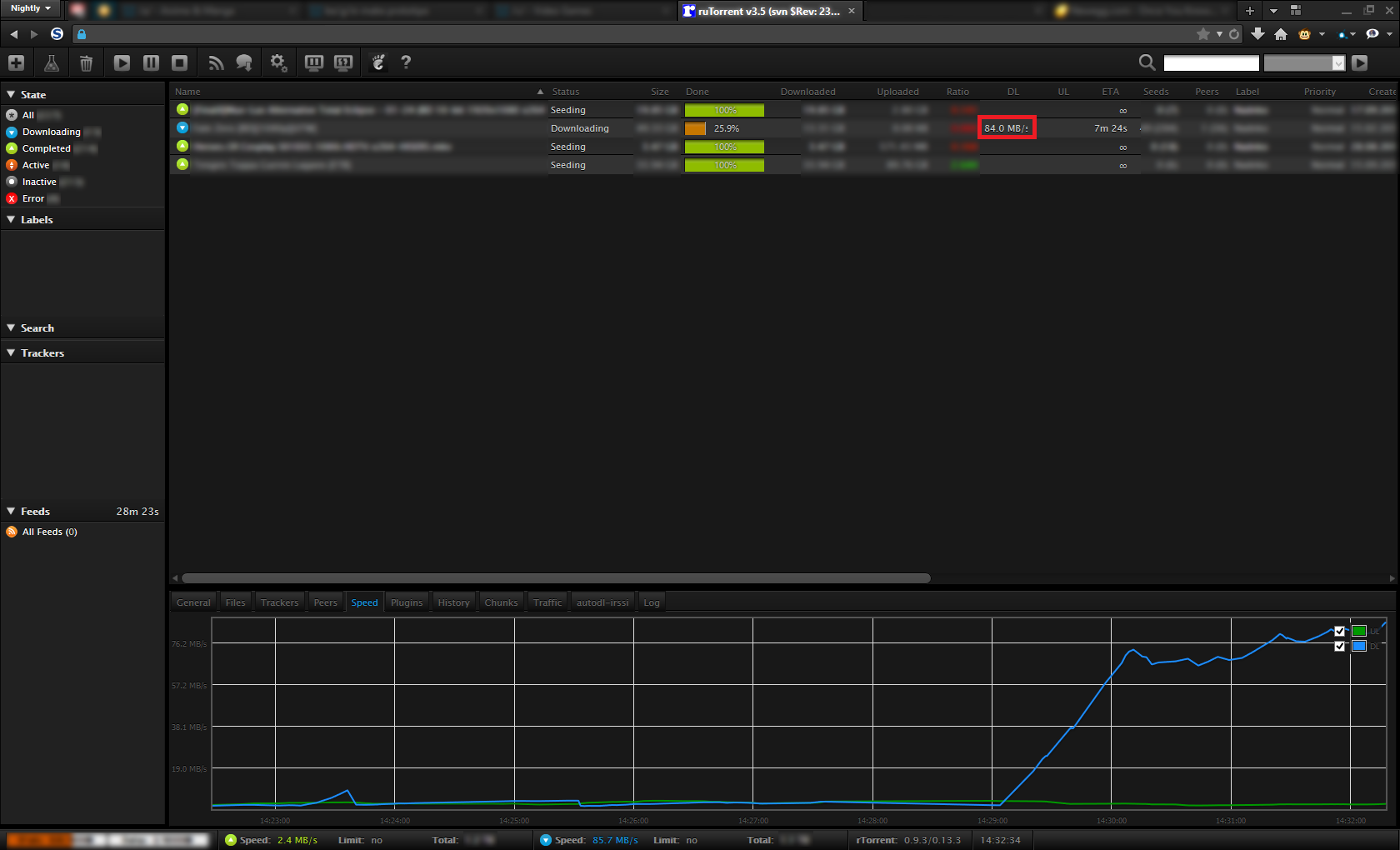Open a new browser tab
1400x850 pixels.
[1249, 11]
